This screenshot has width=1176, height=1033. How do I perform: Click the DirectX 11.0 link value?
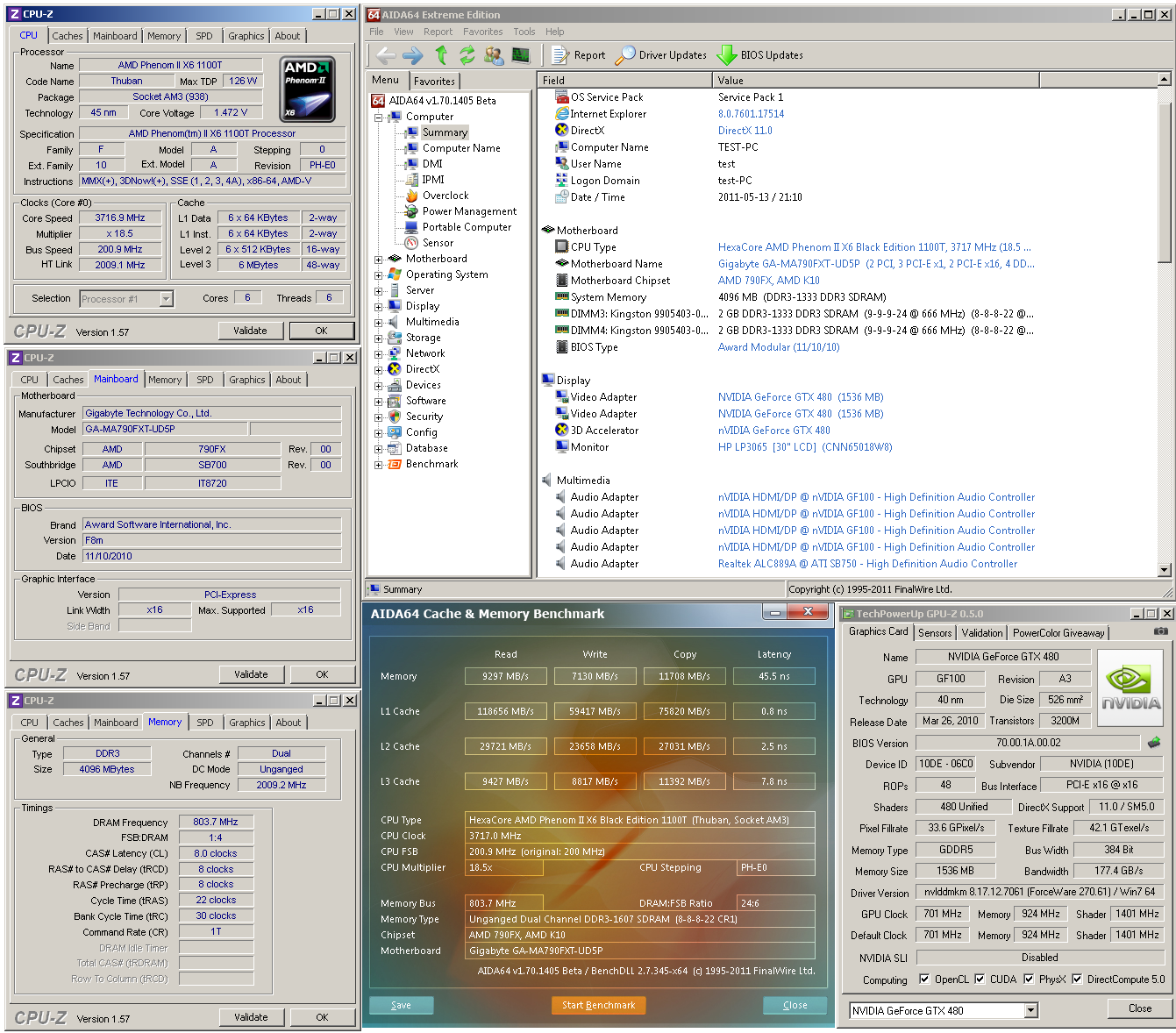[745, 131]
